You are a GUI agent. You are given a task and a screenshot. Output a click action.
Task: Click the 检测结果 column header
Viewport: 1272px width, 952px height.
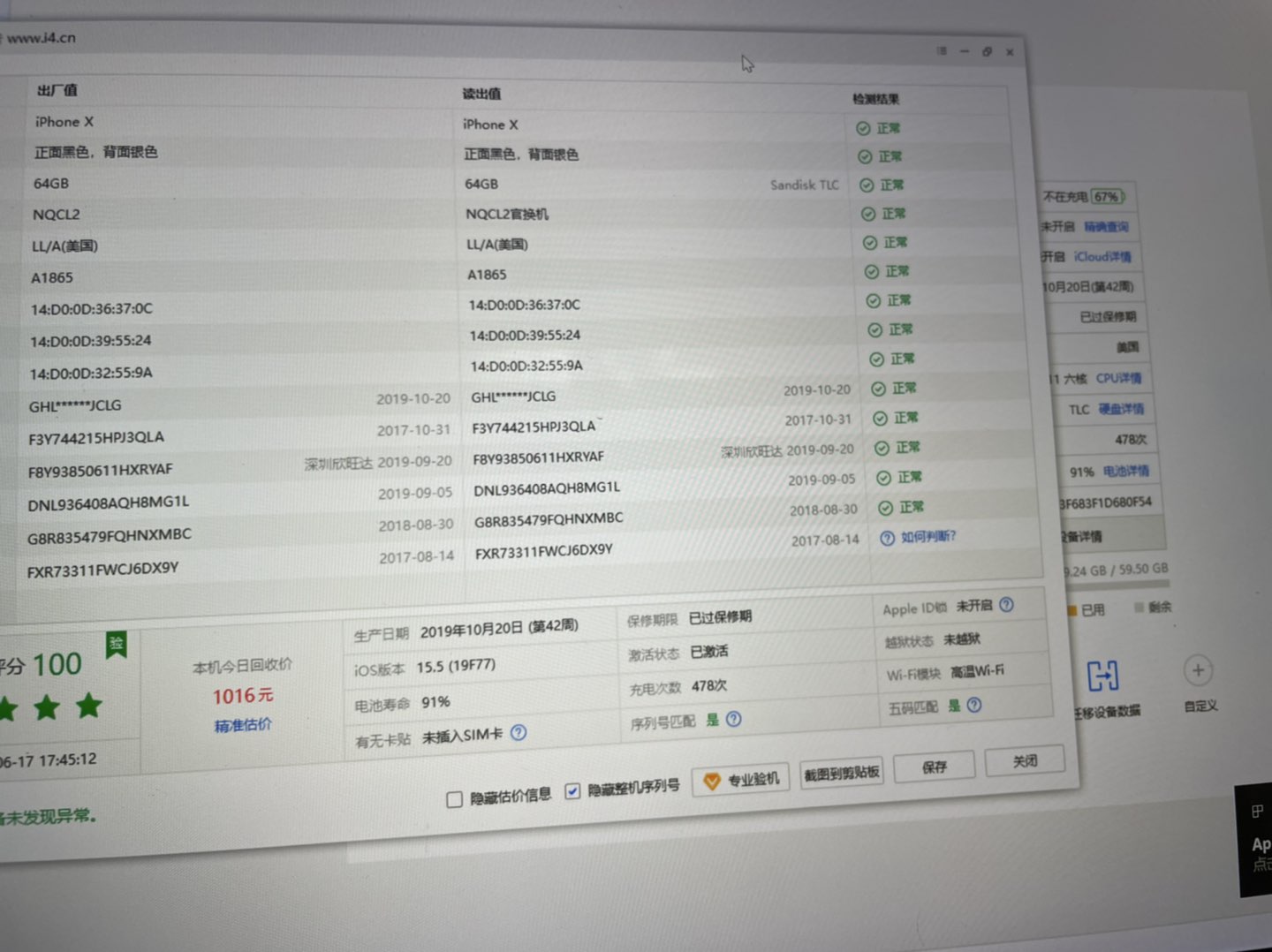tap(875, 99)
